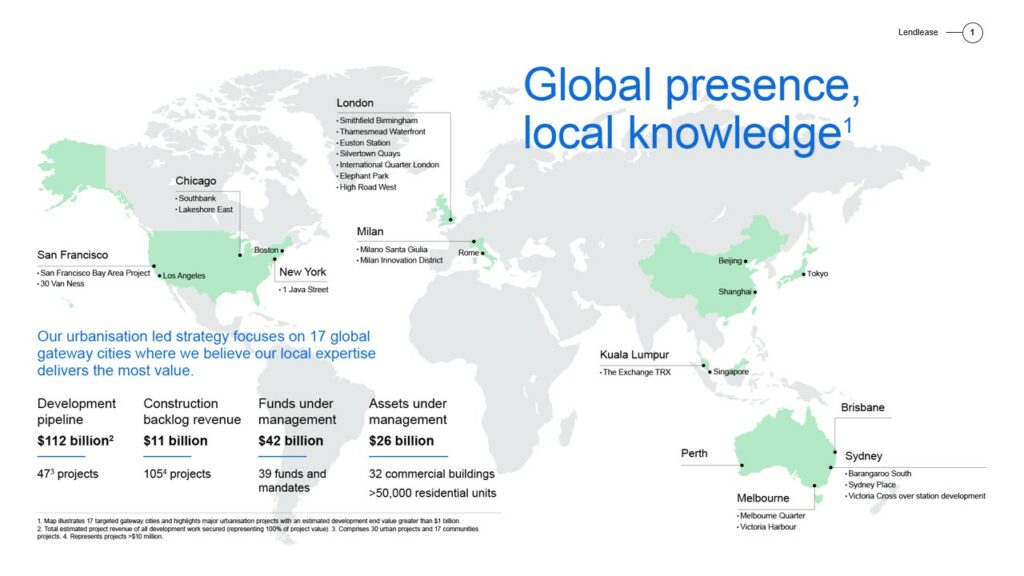Click the Beijing map marker dot

[x=745, y=261]
